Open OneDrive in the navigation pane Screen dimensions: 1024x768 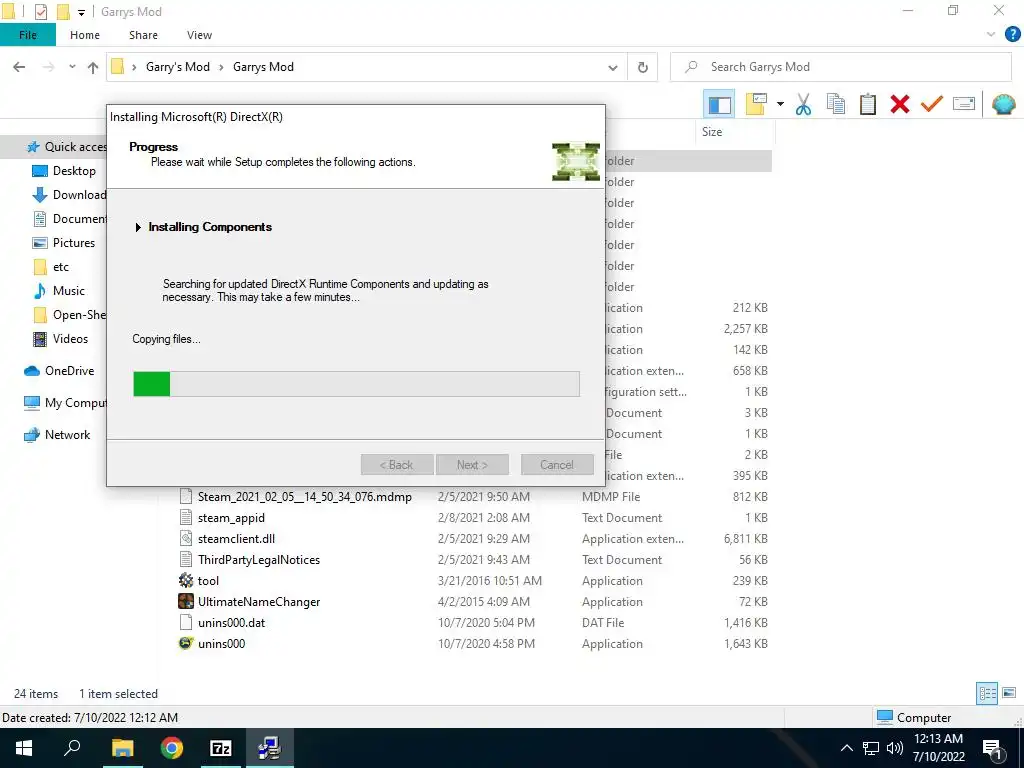tap(59, 371)
